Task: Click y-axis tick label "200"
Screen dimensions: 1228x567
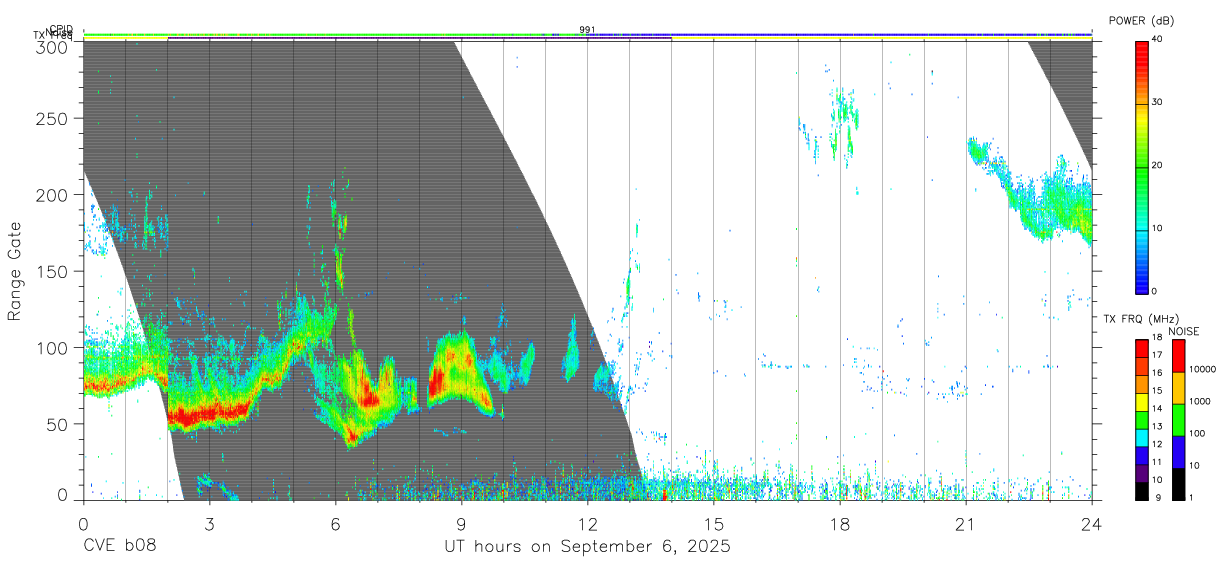Action: coord(52,195)
